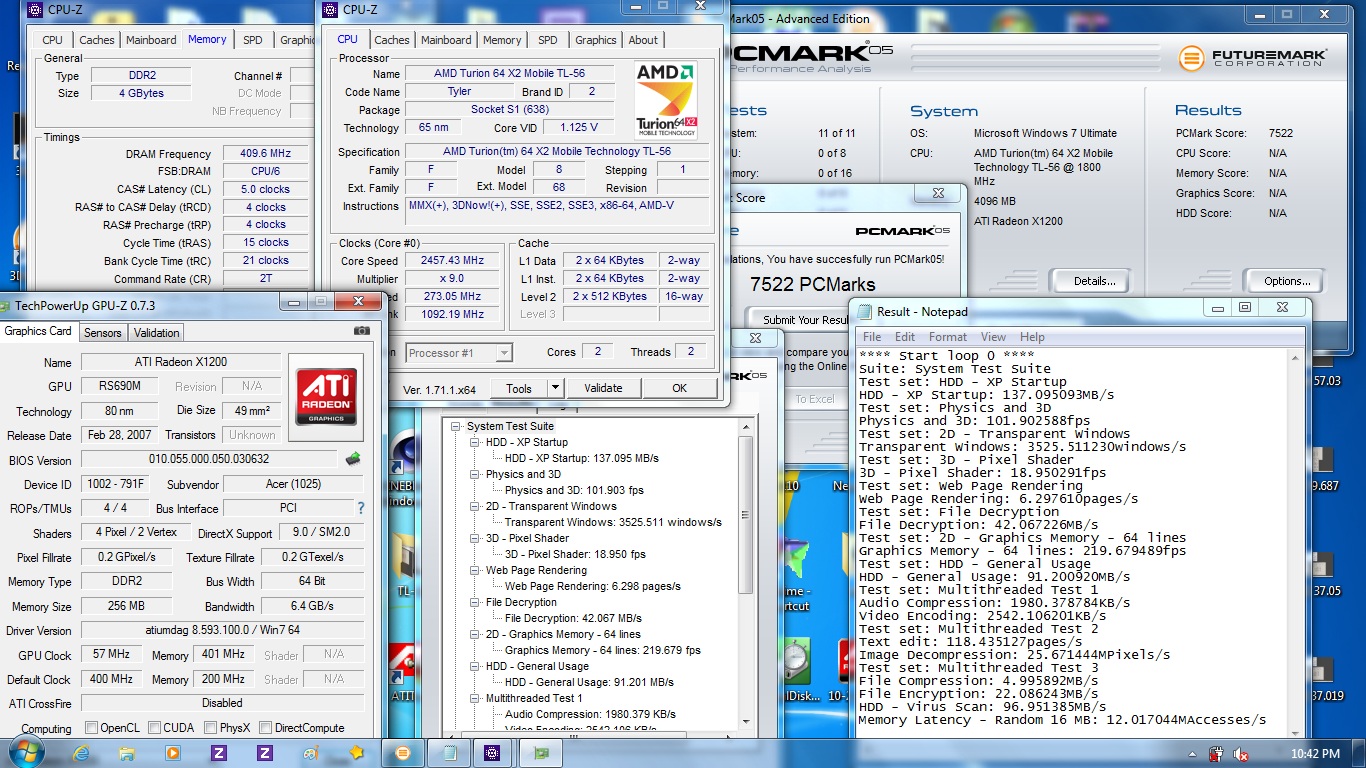The height and width of the screenshot is (768, 1366).
Task: Open Windows Media Player taskbar icon
Action: click(x=173, y=753)
